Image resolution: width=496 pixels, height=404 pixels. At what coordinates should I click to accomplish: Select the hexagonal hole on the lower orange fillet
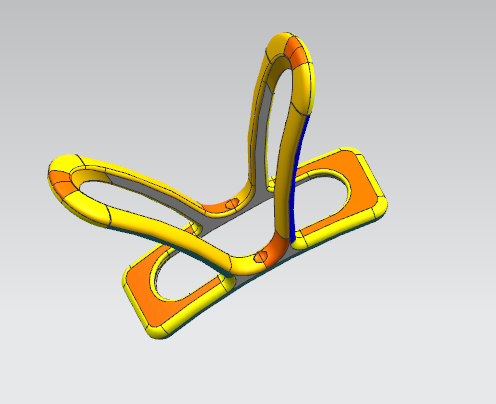(x=261, y=257)
